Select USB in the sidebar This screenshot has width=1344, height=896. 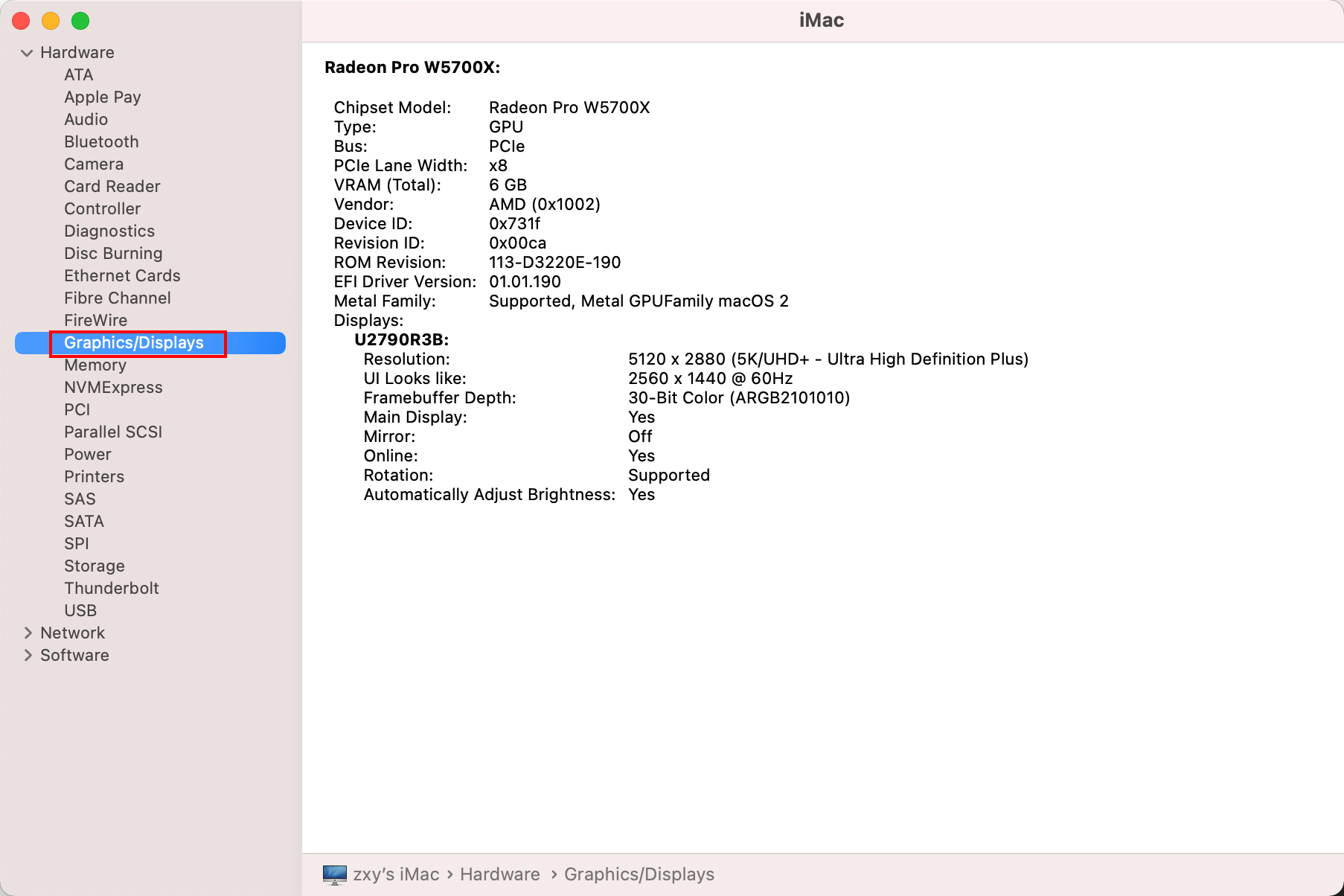point(80,611)
